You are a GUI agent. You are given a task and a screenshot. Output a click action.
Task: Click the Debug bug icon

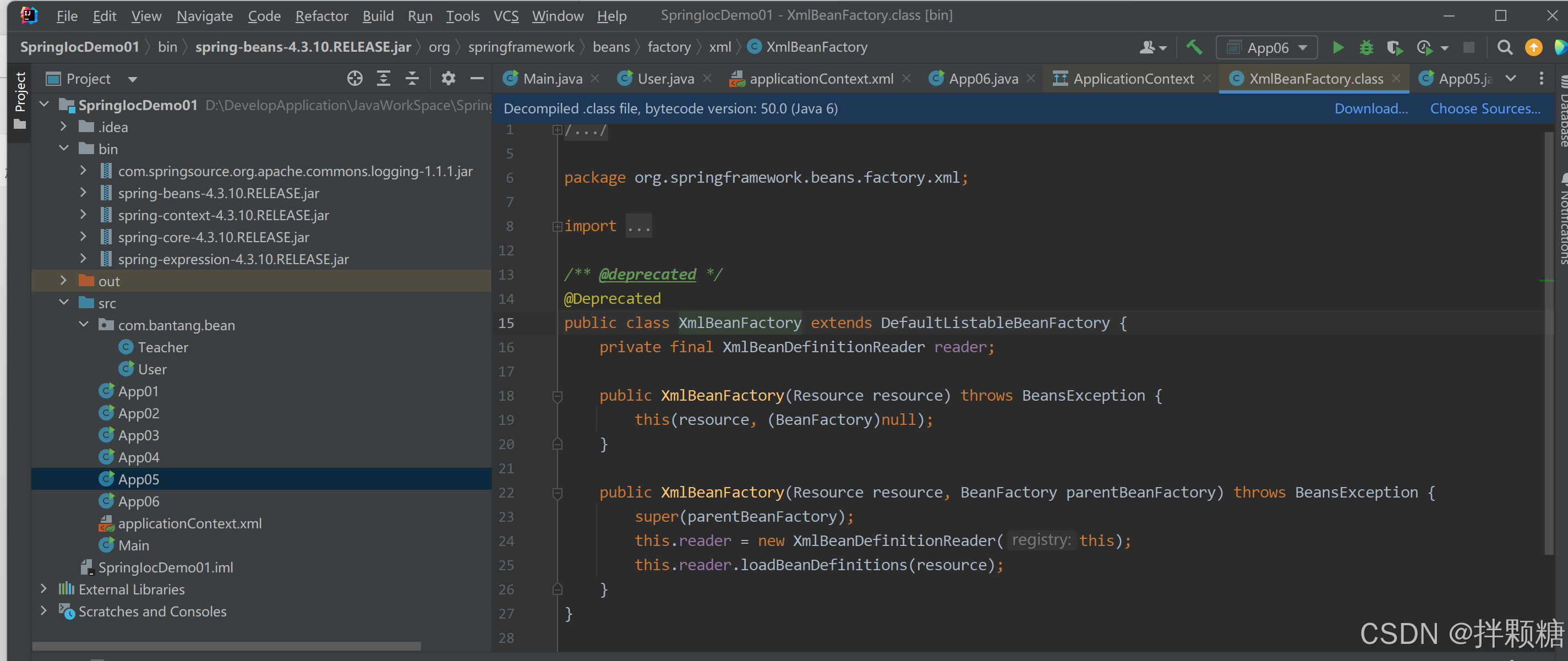pyautogui.click(x=1366, y=47)
